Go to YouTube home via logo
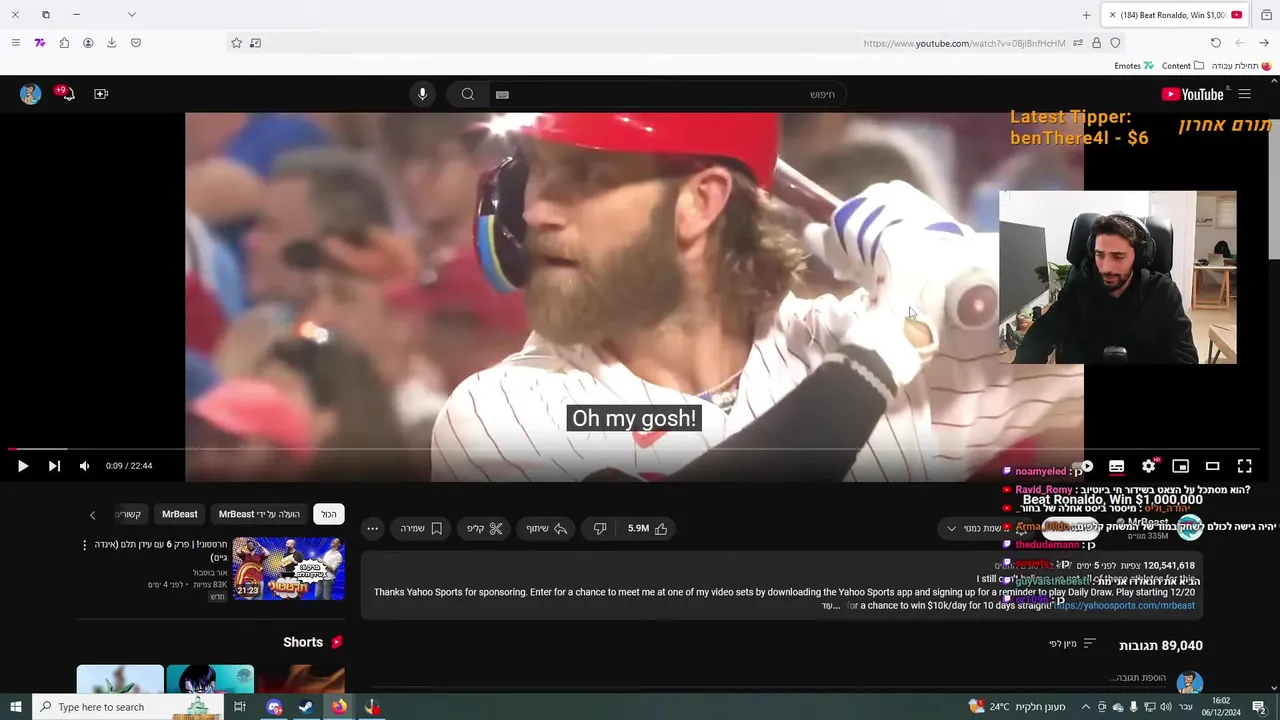Screen dimensions: 1280x720 tap(1192, 94)
